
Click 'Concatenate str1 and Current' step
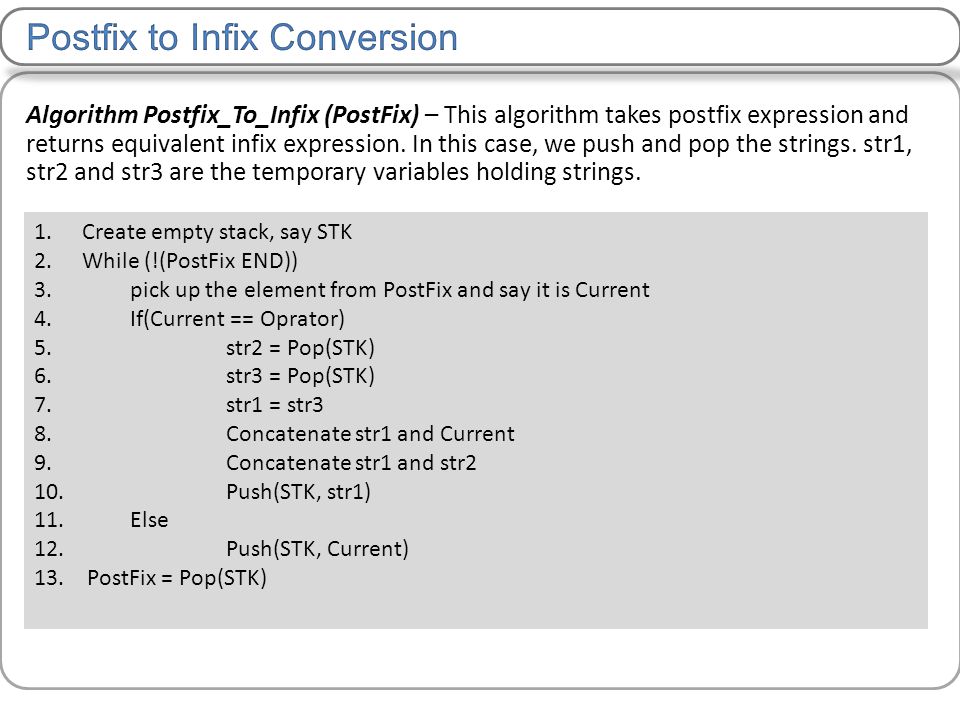370,434
